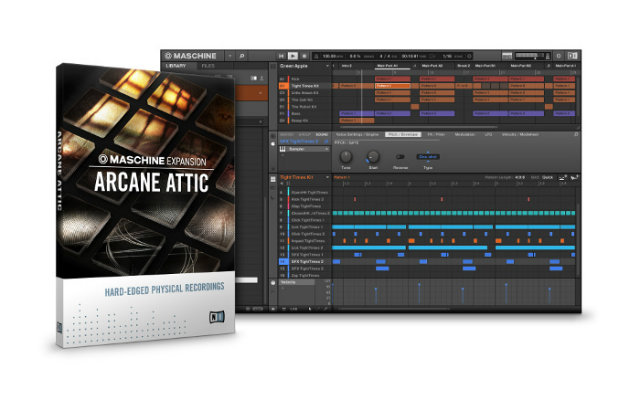Click the magnifier browser icon in header
The width and height of the screenshot is (640, 400).
click(x=242, y=56)
